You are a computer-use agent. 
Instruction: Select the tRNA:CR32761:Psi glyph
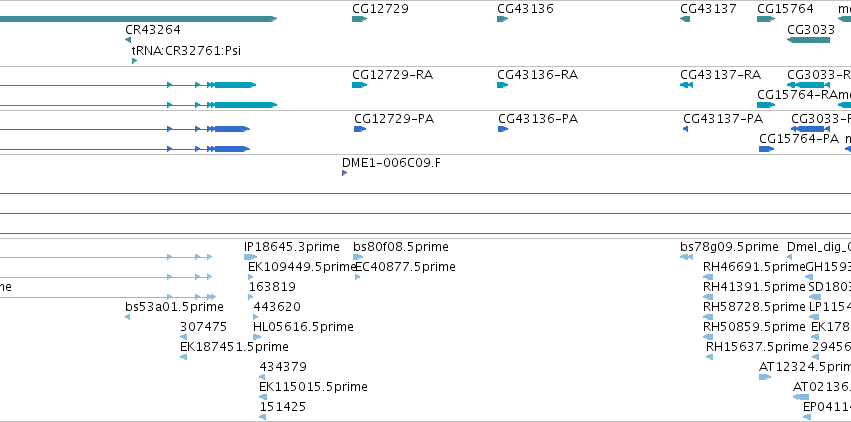[135, 61]
